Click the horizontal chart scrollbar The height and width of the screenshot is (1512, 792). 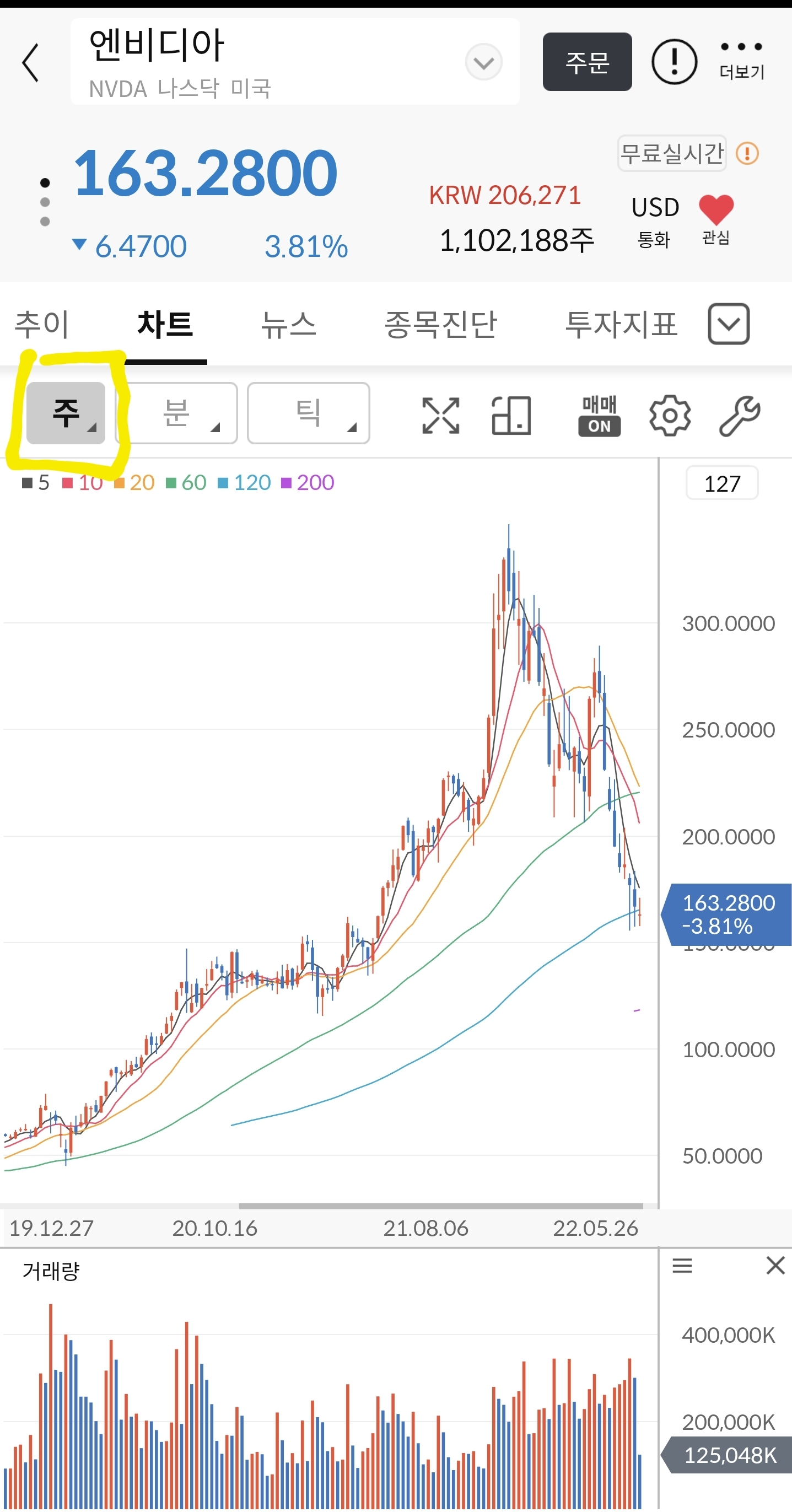(x=440, y=1206)
